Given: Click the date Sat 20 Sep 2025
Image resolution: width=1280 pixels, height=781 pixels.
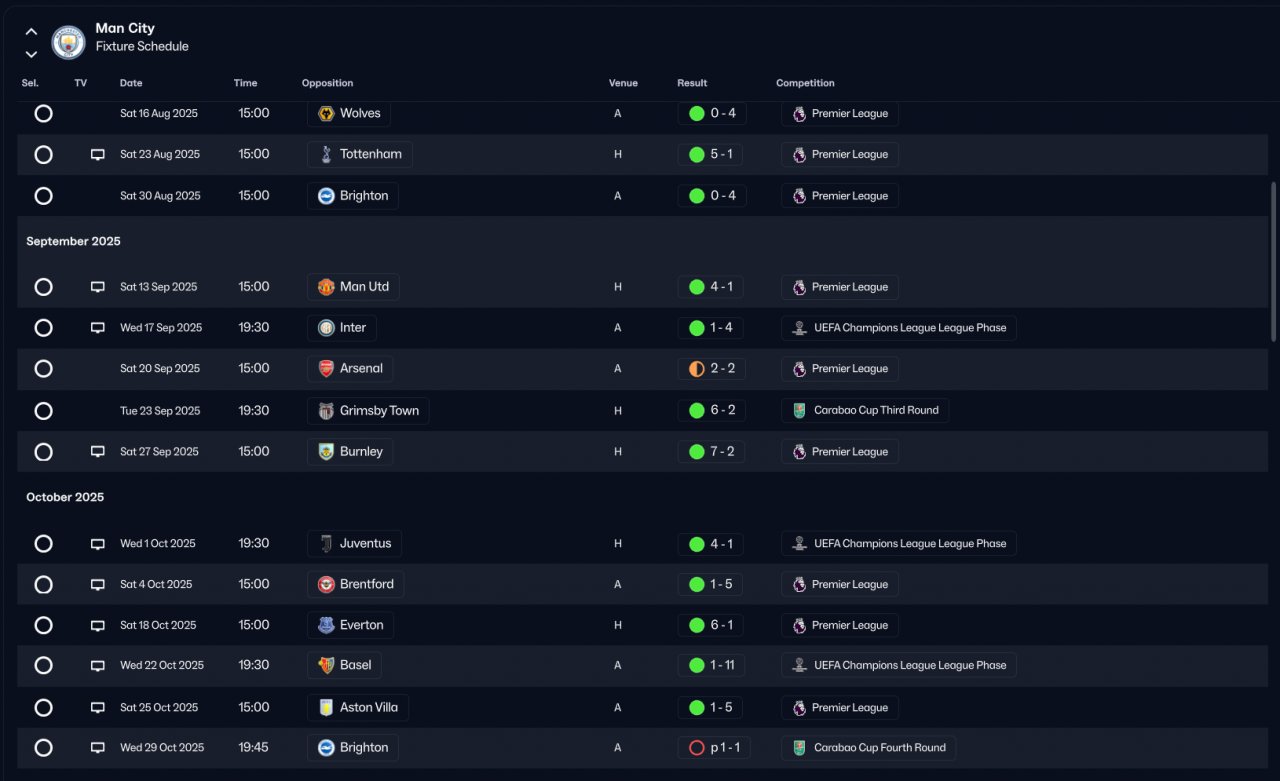Looking at the screenshot, I should point(160,369).
